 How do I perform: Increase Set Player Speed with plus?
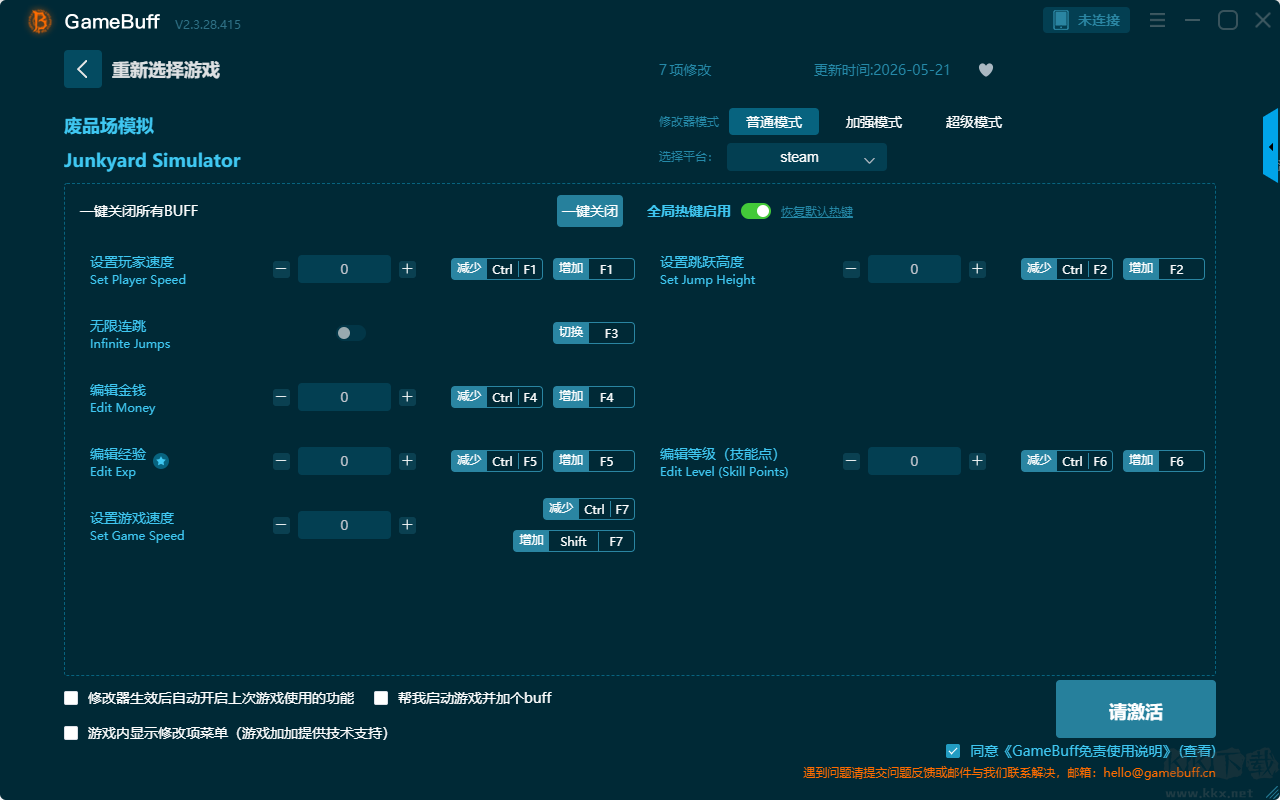[x=407, y=269]
